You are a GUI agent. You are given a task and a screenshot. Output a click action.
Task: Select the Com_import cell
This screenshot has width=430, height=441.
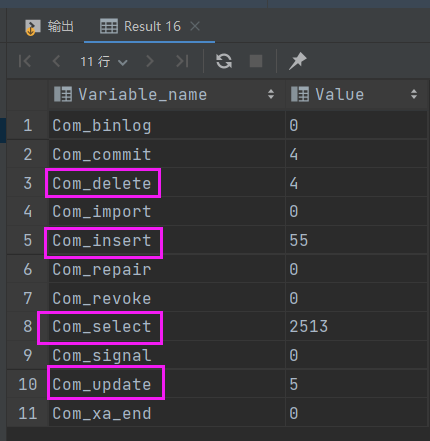[167, 211]
